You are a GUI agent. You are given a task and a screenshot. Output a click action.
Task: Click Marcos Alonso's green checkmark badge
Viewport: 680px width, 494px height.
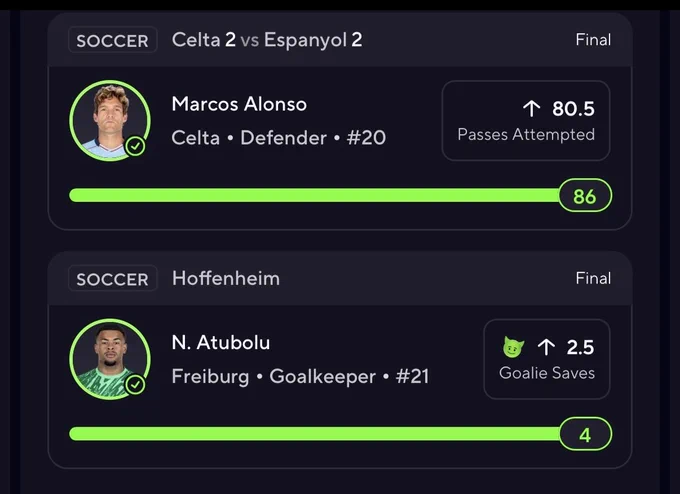[135, 146]
